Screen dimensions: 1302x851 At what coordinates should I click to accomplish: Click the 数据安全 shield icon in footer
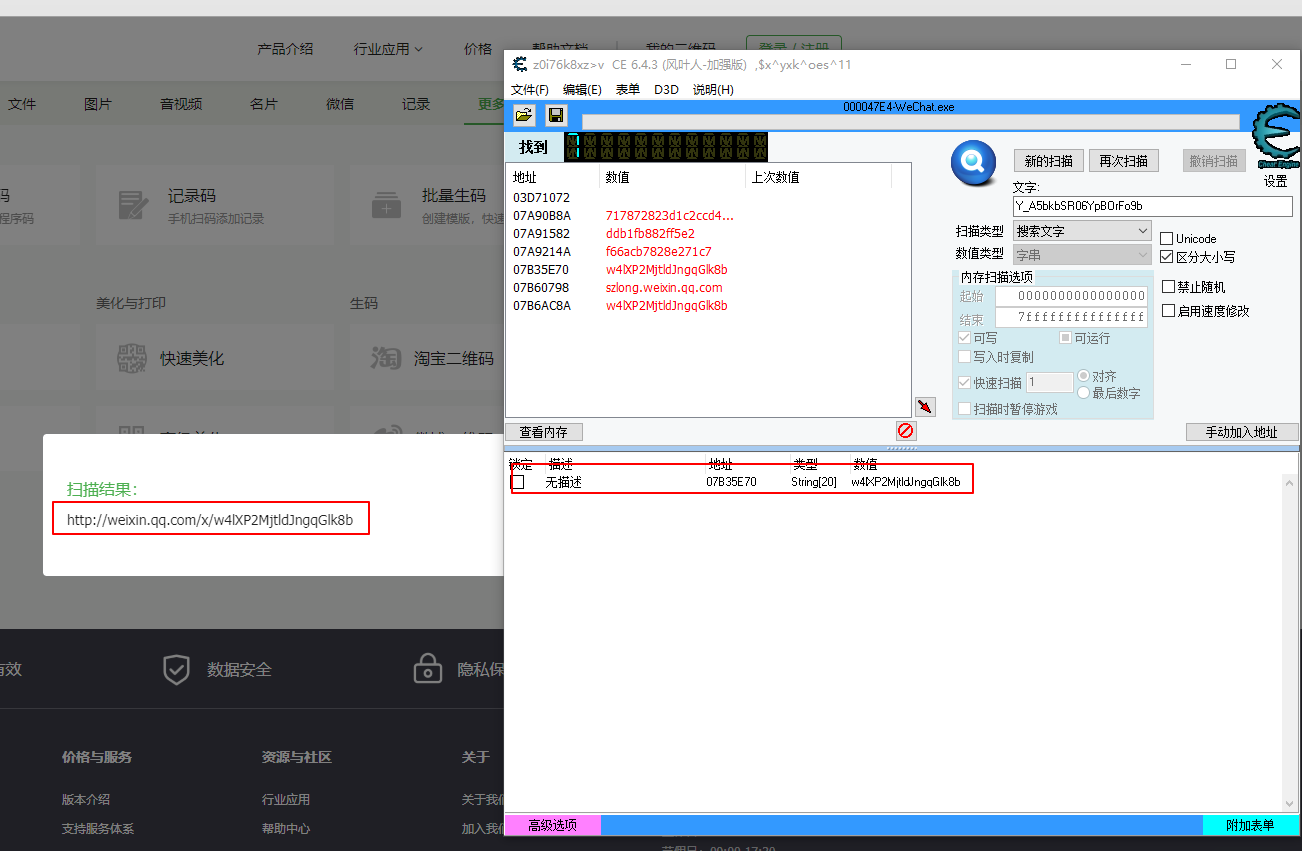[176, 669]
